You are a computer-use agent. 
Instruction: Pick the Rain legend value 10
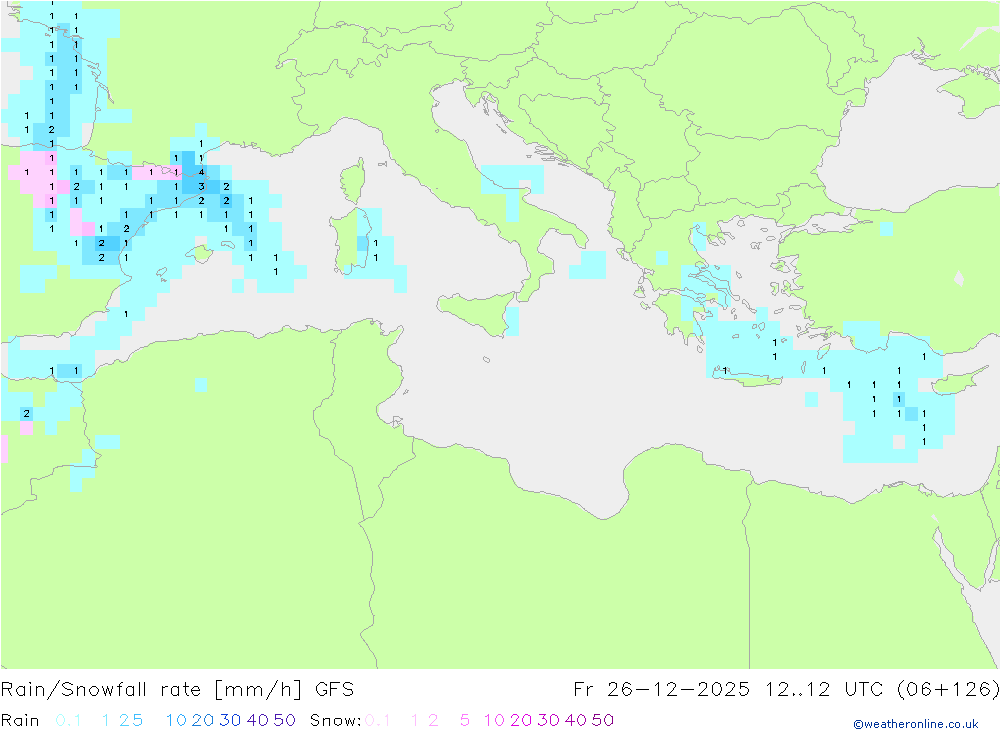(x=176, y=720)
